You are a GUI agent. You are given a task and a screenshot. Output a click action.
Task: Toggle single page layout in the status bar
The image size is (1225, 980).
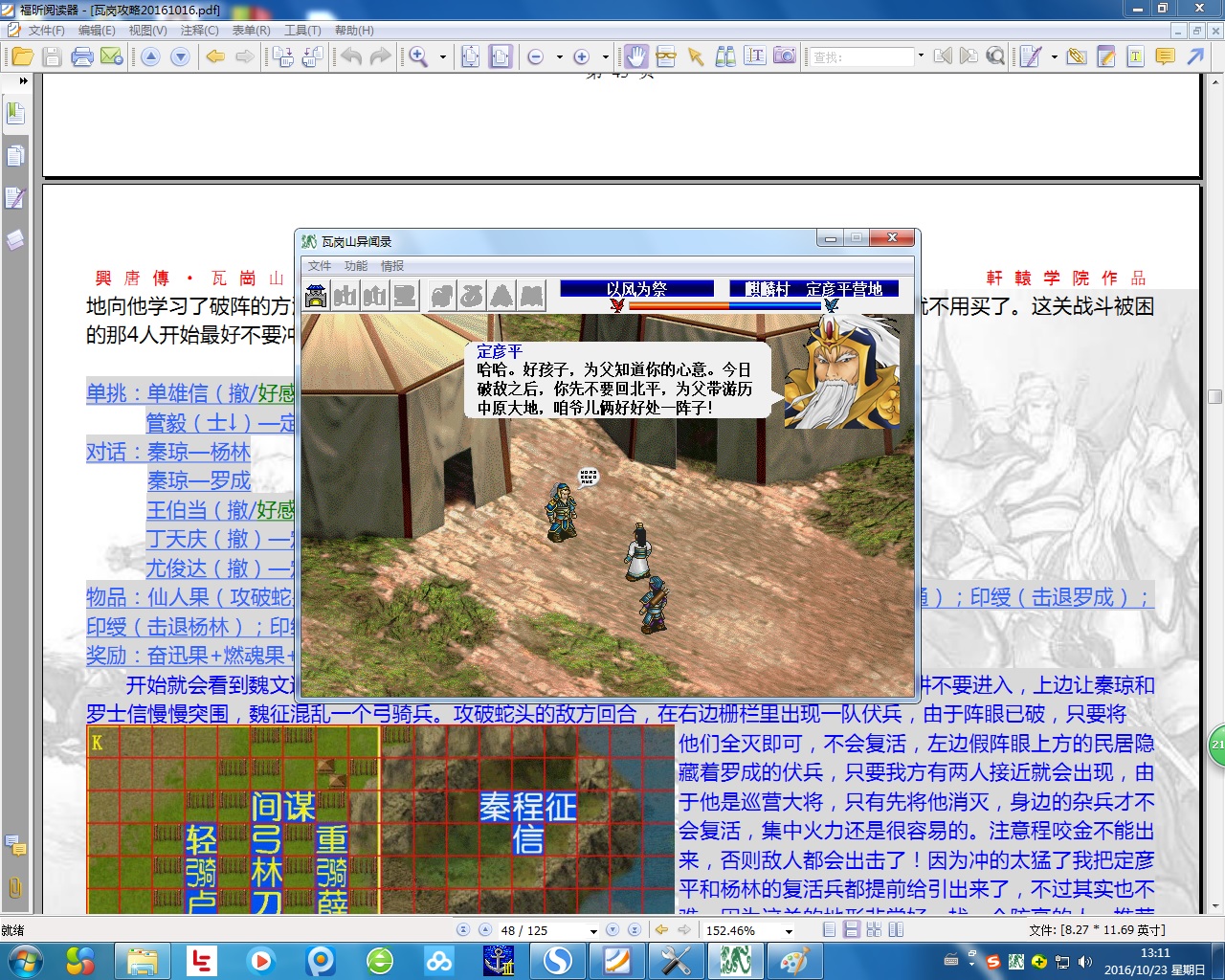tap(829, 929)
